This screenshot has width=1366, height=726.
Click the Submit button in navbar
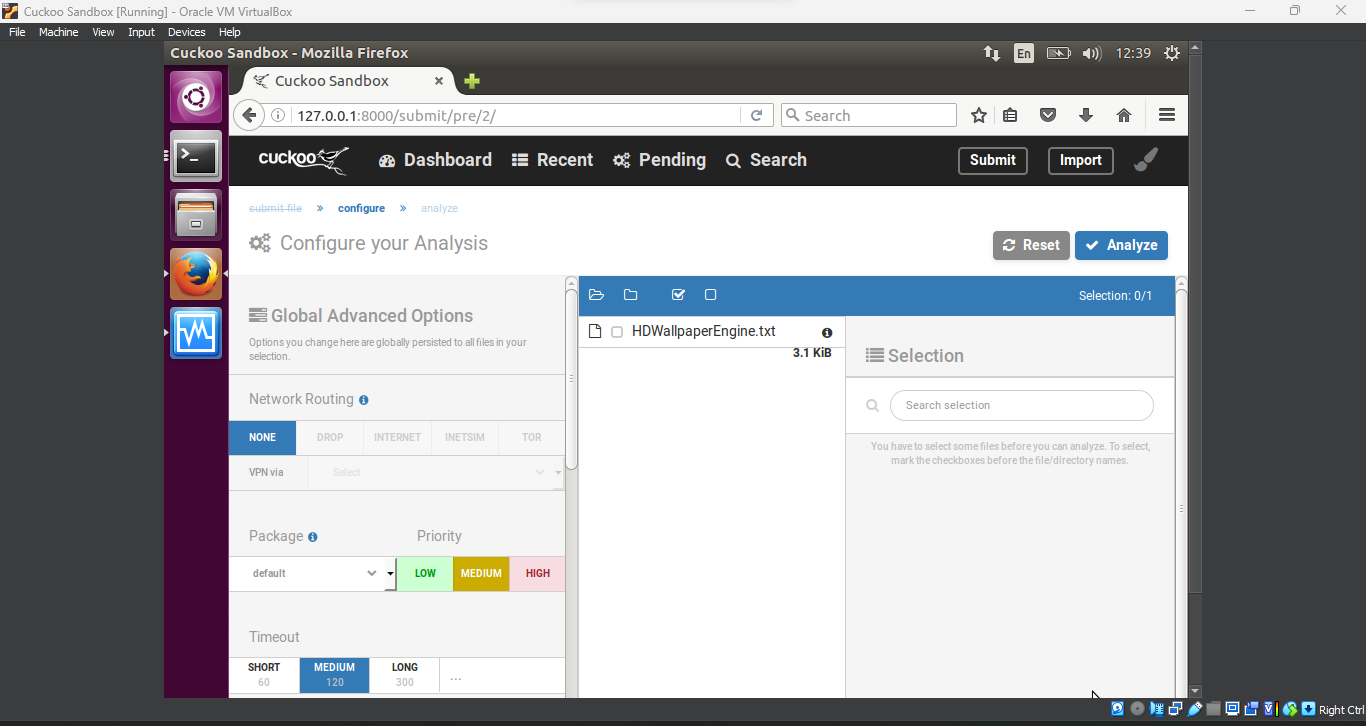992,160
